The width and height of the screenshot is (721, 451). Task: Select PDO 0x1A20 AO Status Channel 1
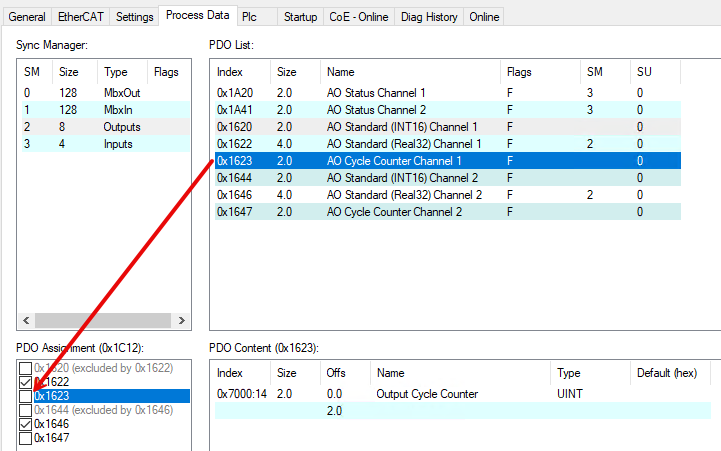pyautogui.click(x=380, y=92)
